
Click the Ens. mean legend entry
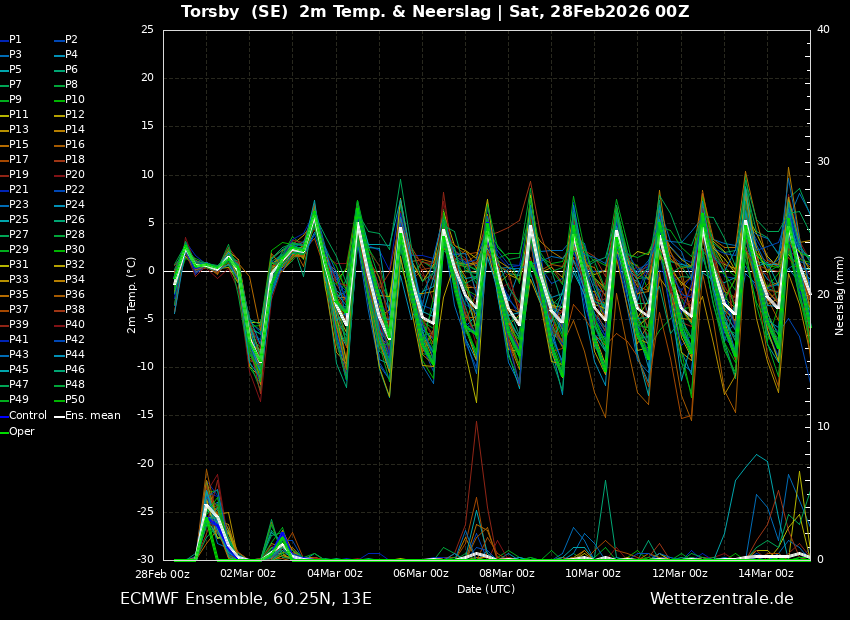(92, 416)
